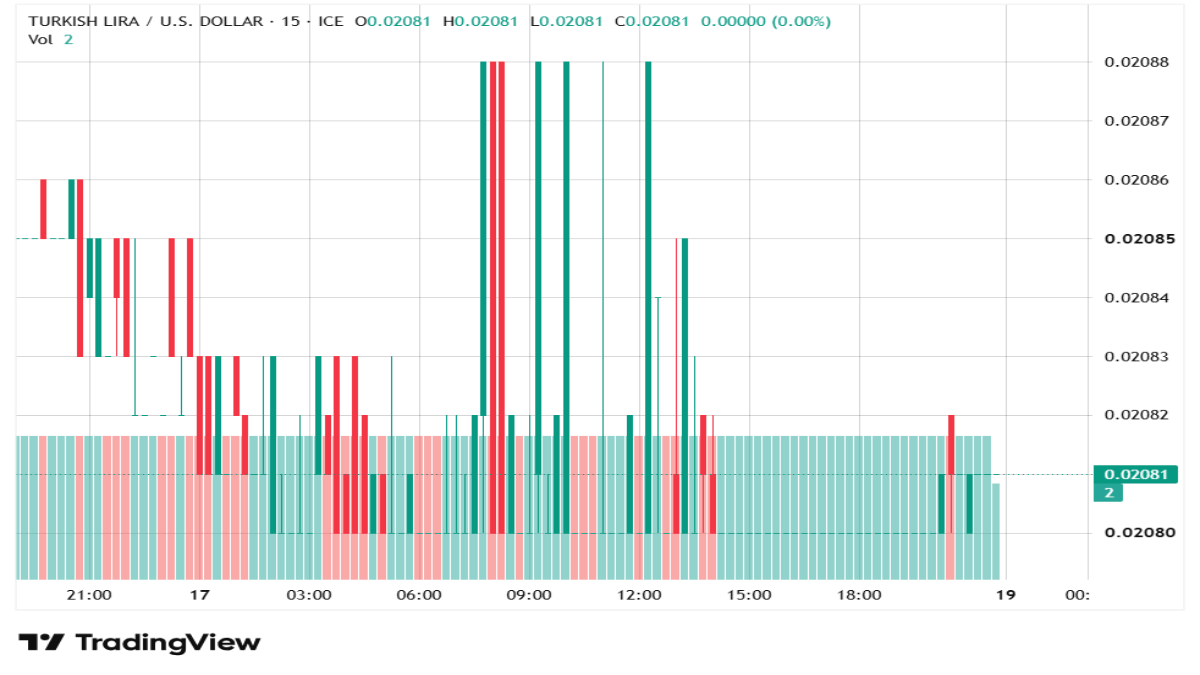Select the 03:00 time axis label
This screenshot has height=675, width=1200.
(309, 595)
